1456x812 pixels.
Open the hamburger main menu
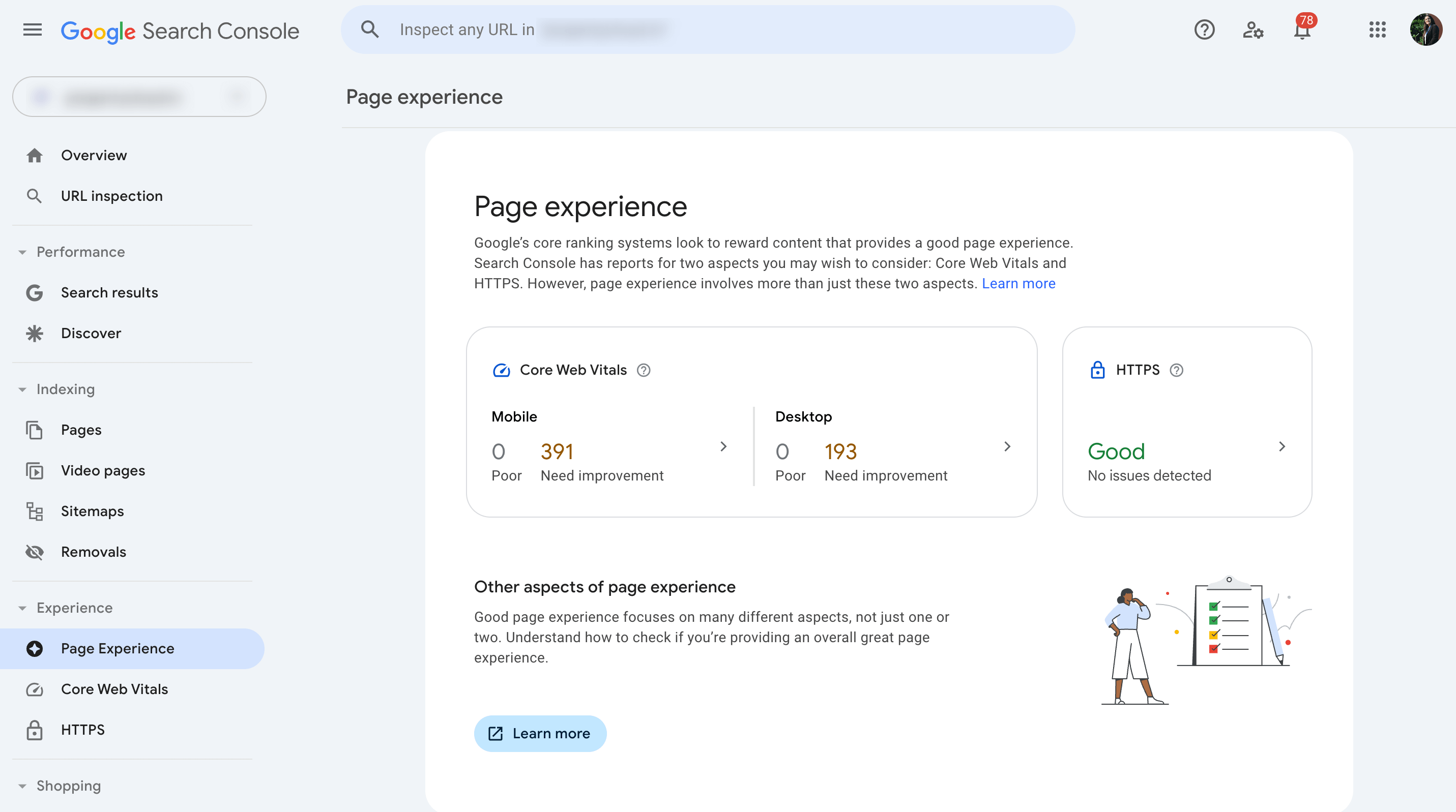click(32, 29)
